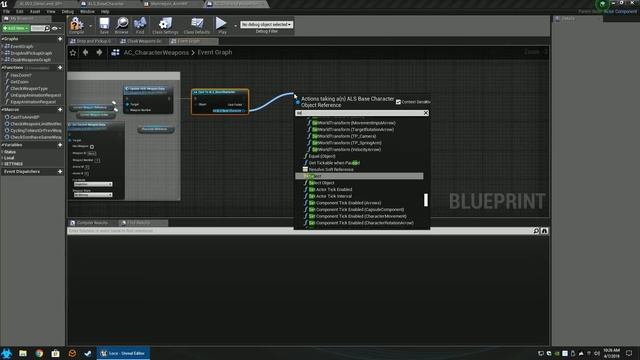Click the Windows Start button
The image size is (640, 360).
tap(7, 353)
